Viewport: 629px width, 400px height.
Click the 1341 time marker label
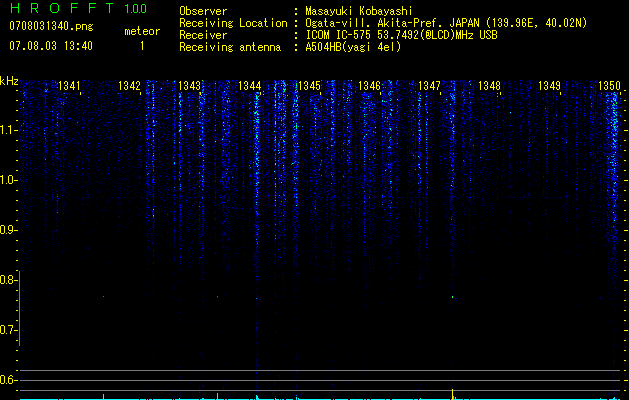click(x=69, y=86)
